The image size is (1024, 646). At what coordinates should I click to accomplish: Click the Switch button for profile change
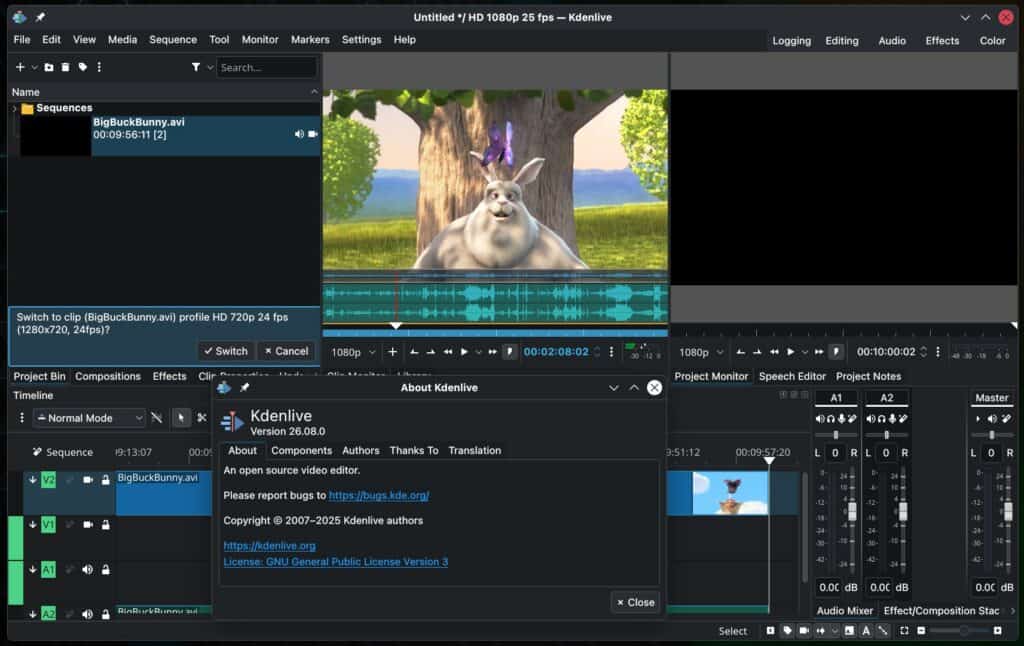pyautogui.click(x=226, y=351)
